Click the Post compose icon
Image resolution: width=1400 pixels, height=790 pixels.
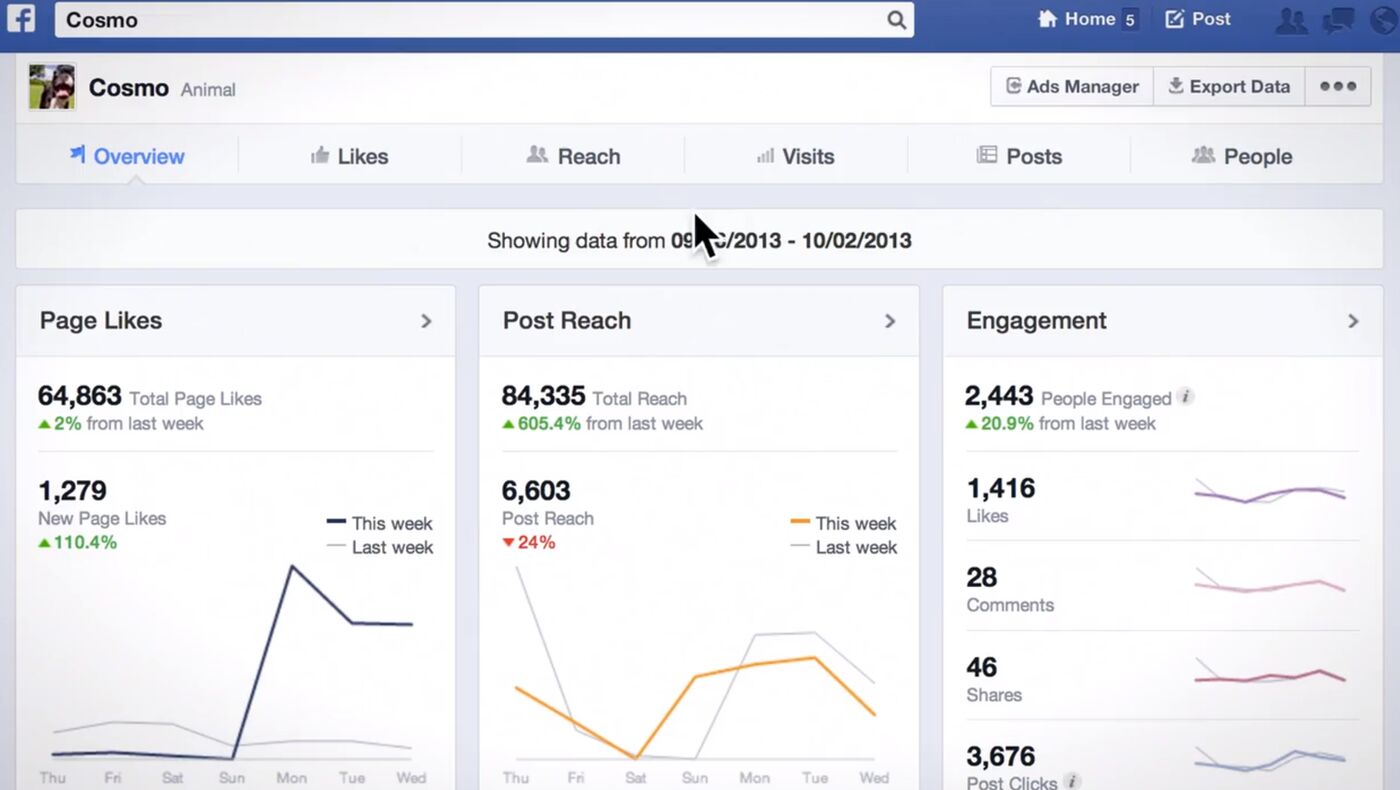point(1175,19)
